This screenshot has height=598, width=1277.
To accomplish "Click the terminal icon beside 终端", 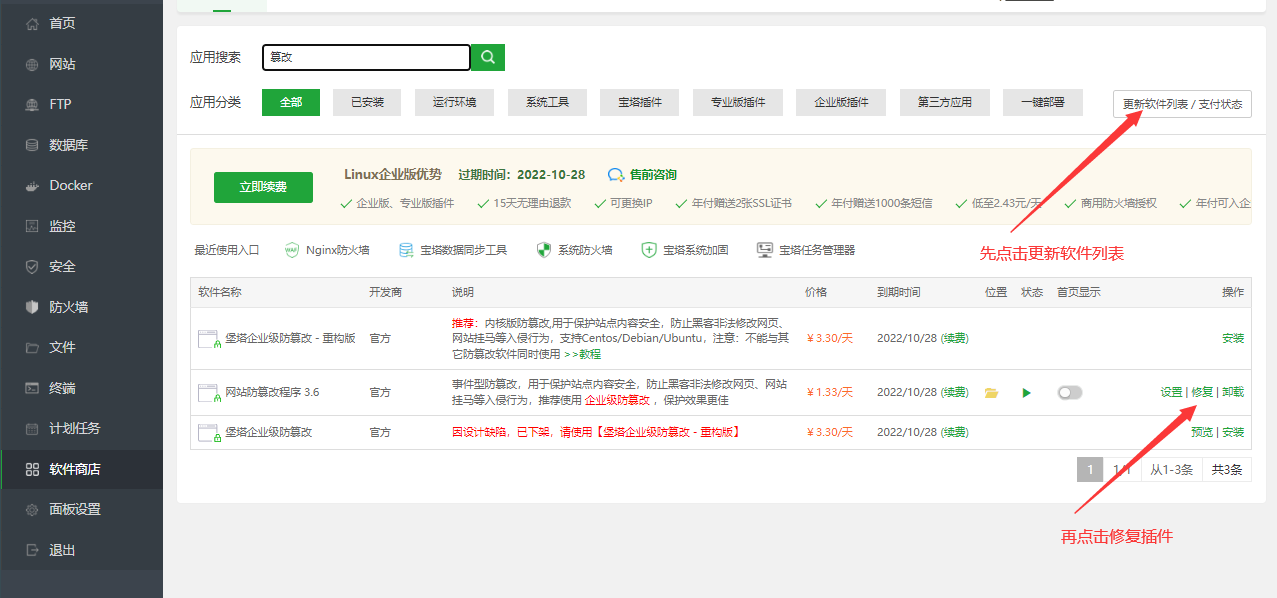I will [x=32, y=388].
